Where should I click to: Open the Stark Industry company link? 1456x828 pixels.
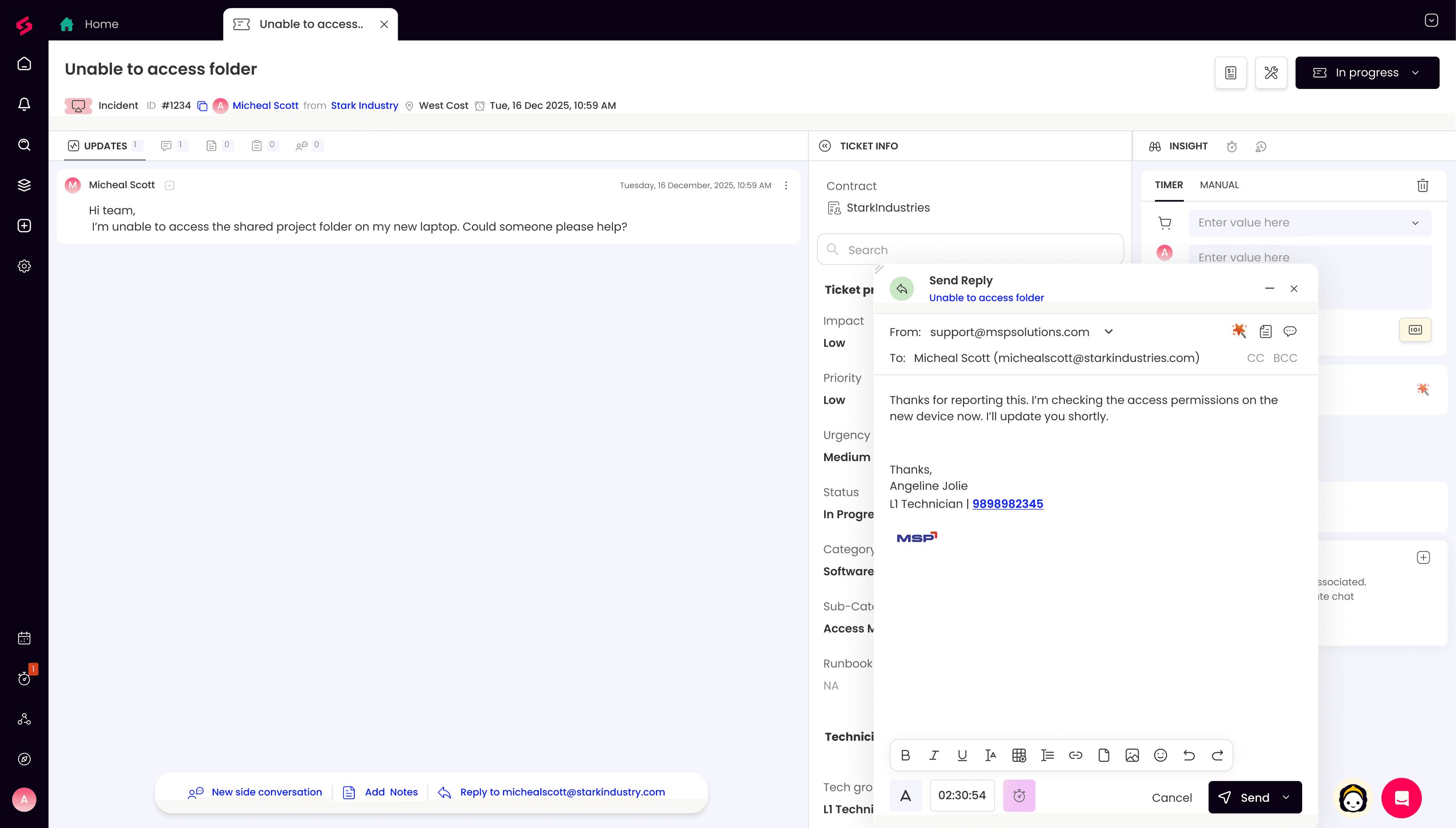pyautogui.click(x=365, y=106)
